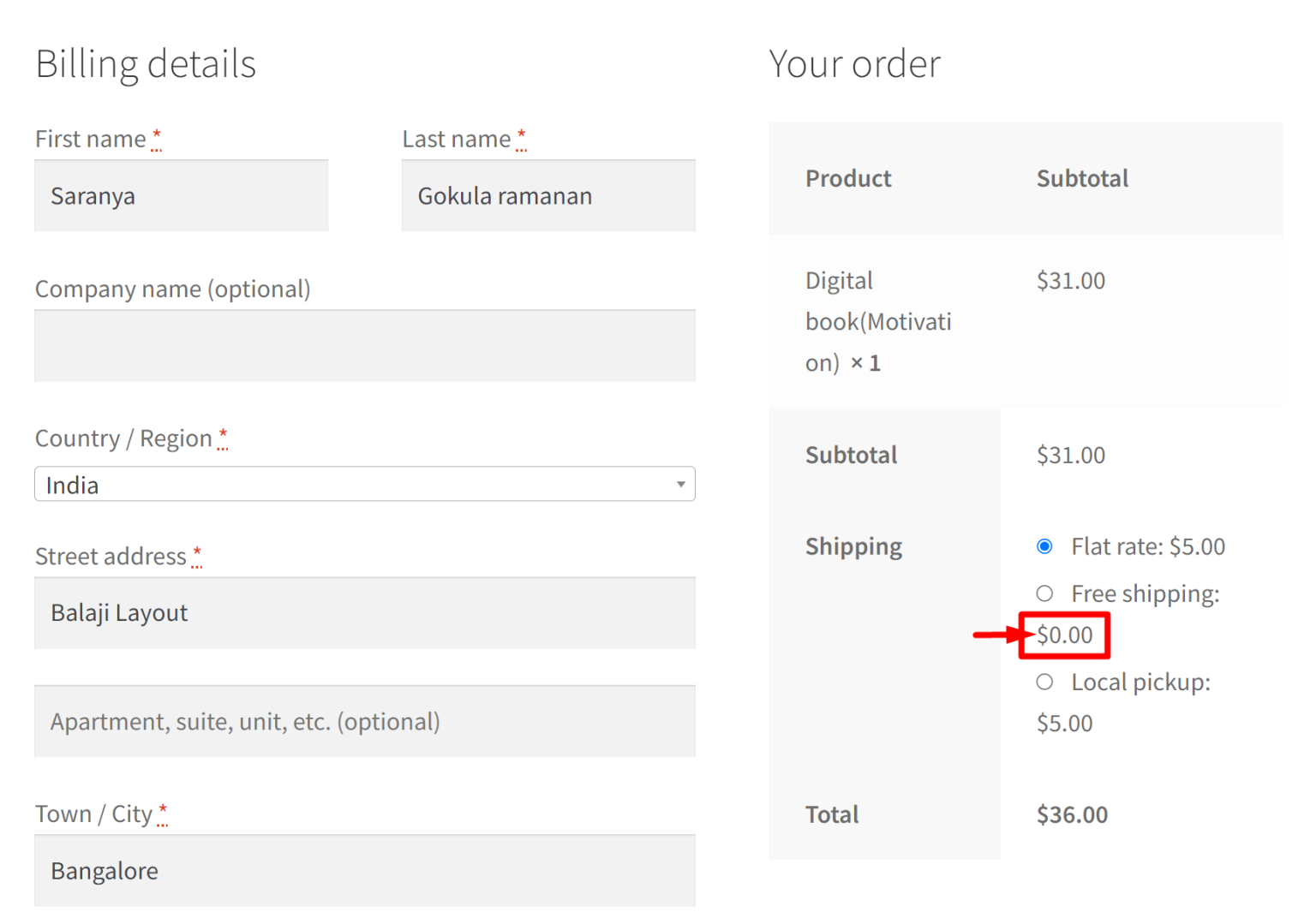This screenshot has width=1316, height=918.
Task: Select the Street address field Balaji Layout
Action: tap(364, 613)
